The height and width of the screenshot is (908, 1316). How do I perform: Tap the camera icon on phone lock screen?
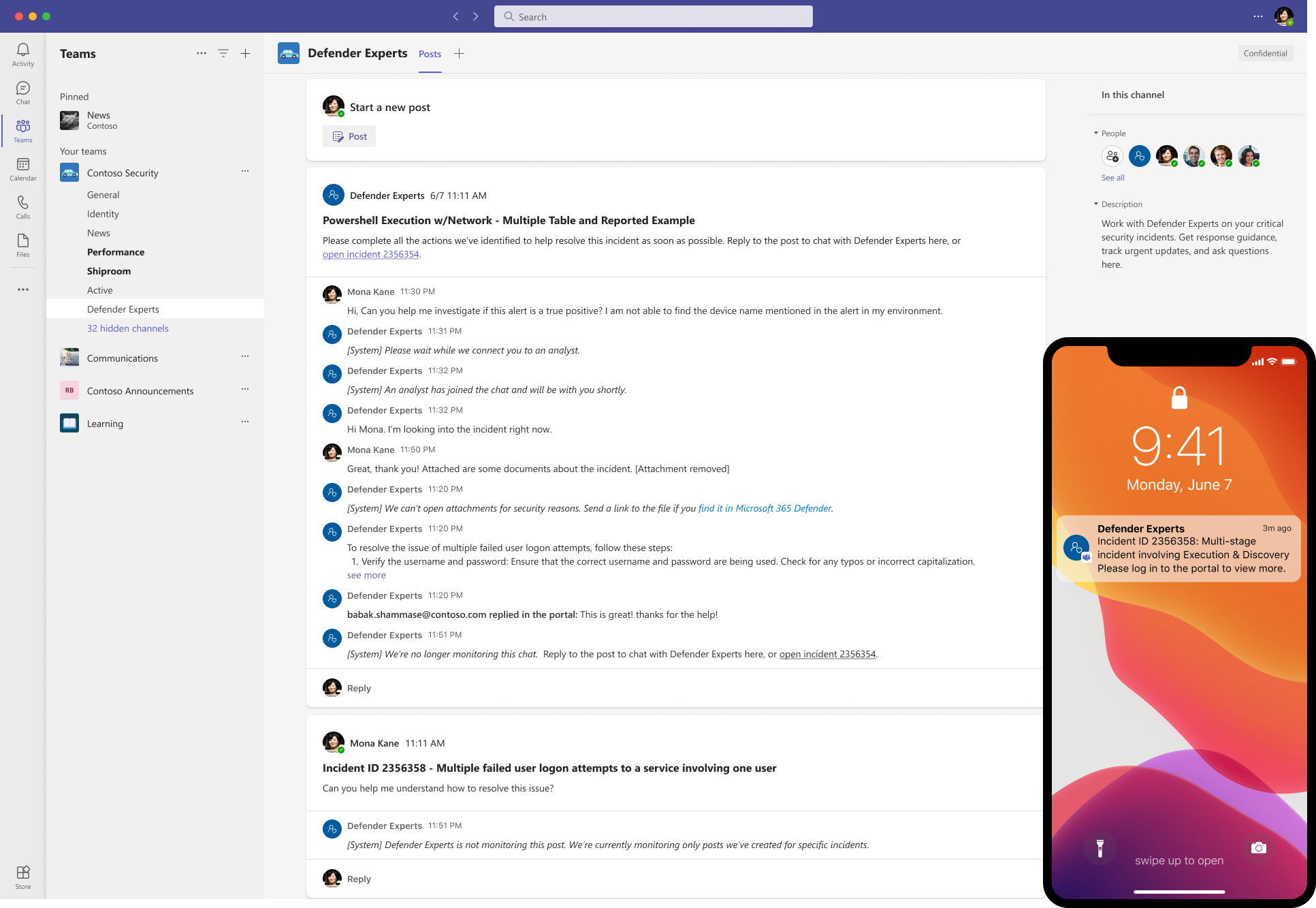(1258, 847)
